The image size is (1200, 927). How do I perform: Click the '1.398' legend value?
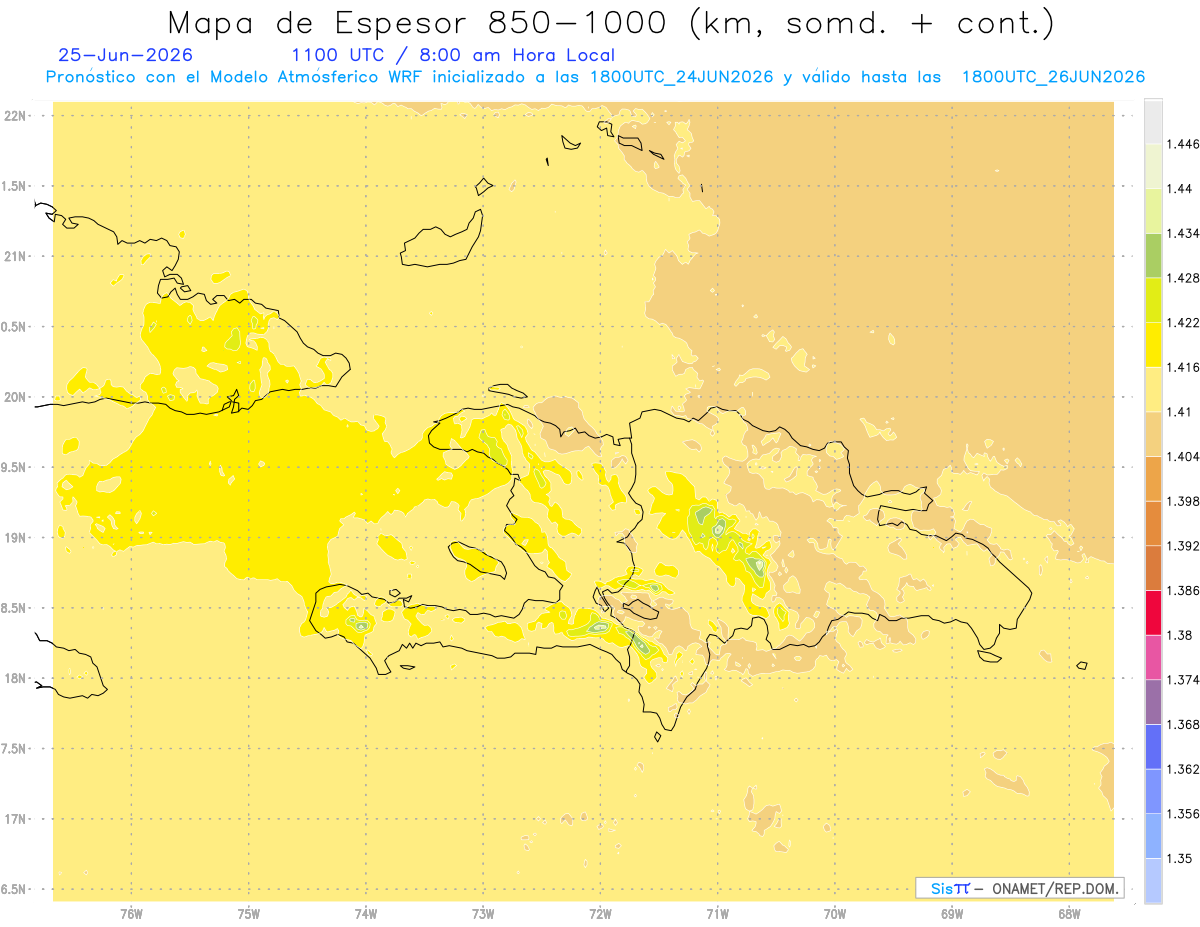[x=1183, y=501]
